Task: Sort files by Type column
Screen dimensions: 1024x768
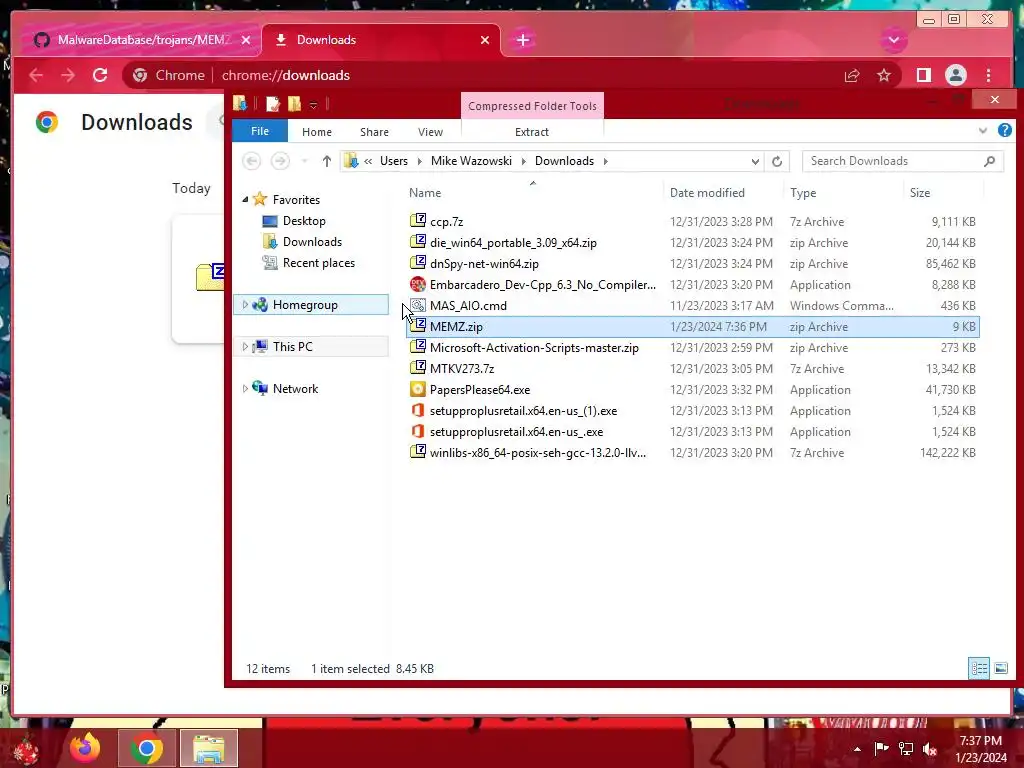Action: [x=803, y=193]
